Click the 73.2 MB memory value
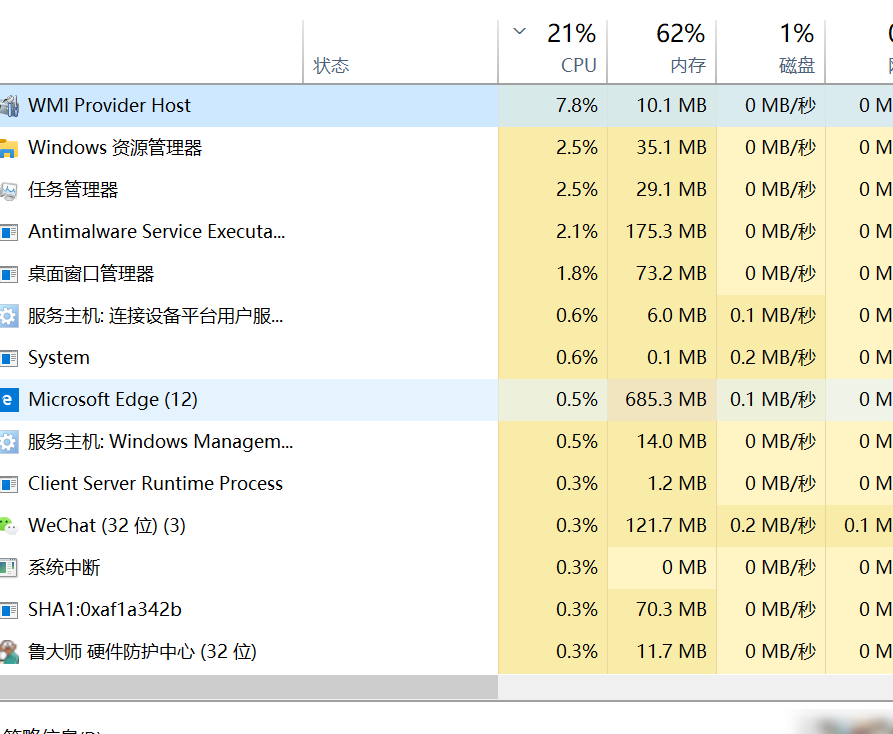 pos(671,274)
